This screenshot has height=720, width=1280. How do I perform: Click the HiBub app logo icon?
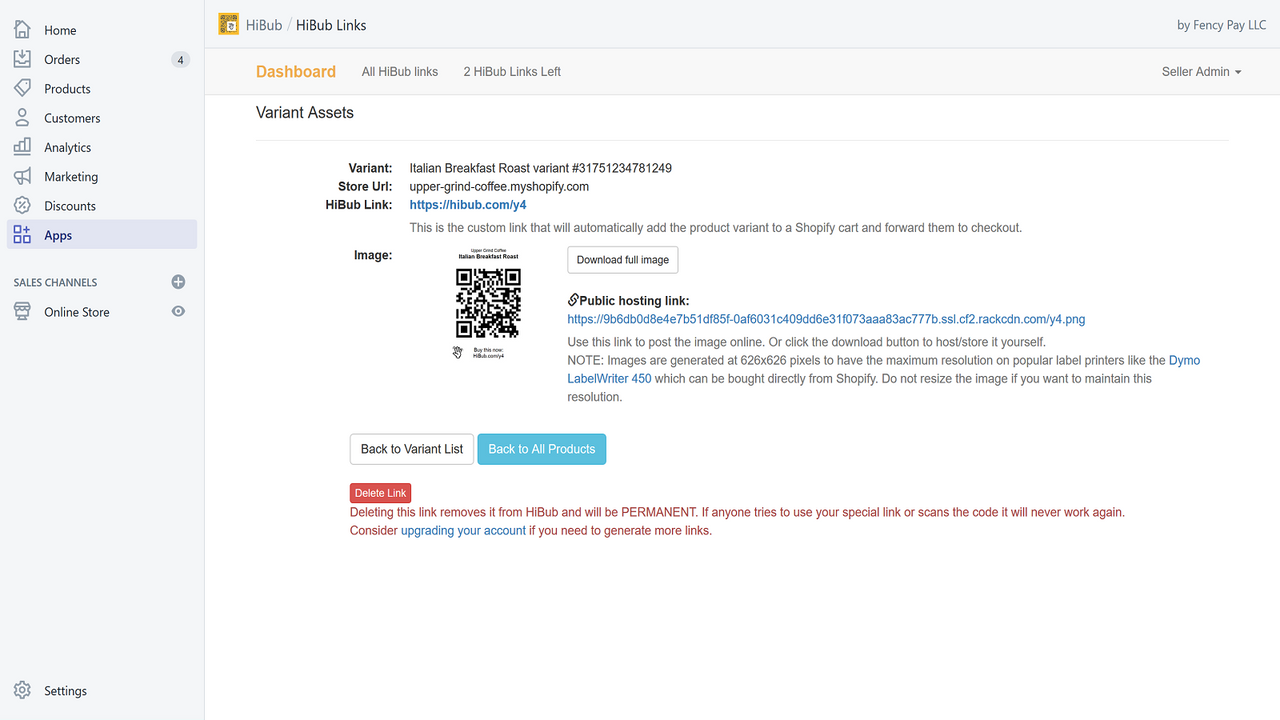[x=229, y=24]
